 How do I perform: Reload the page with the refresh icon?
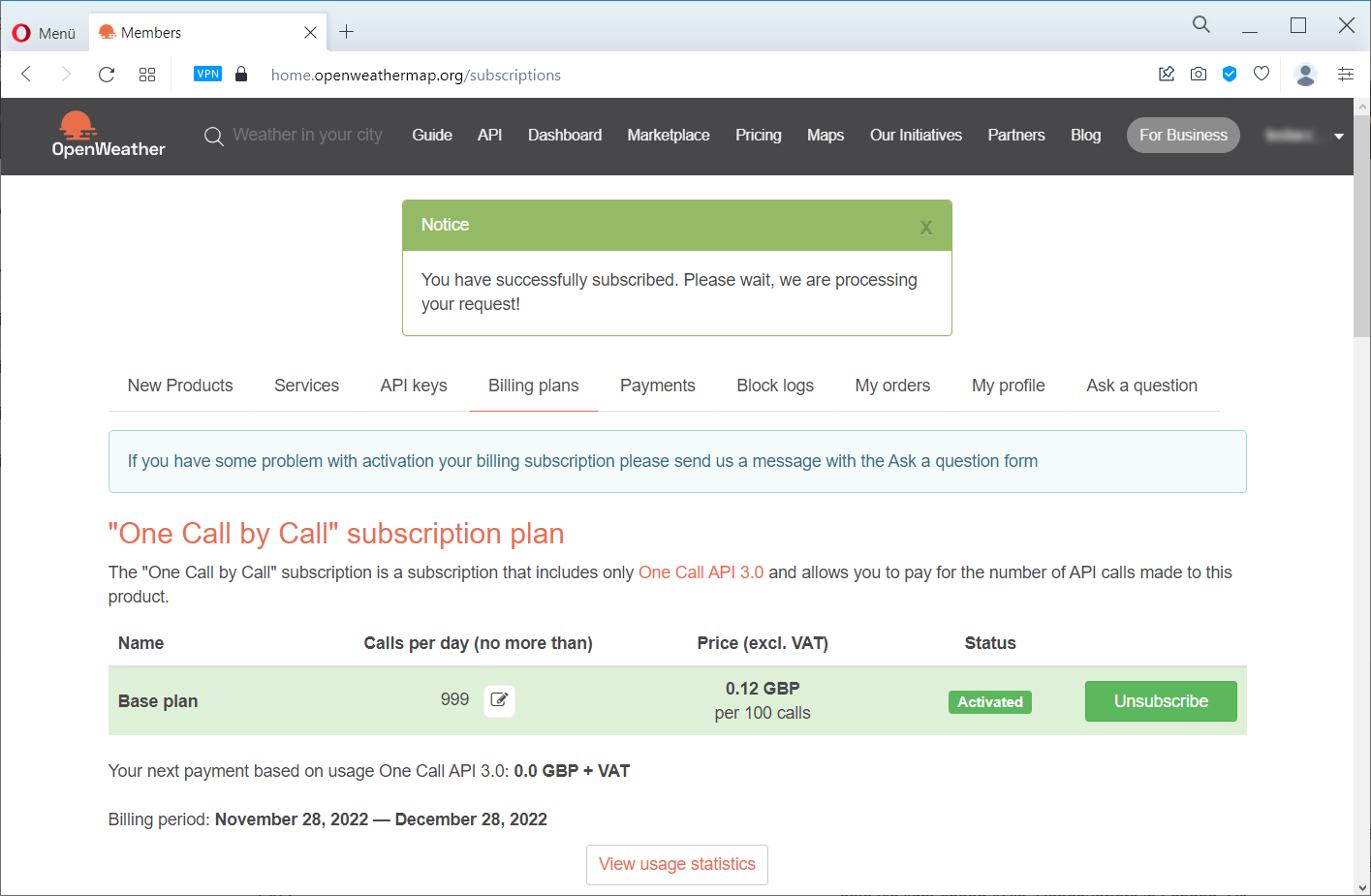(107, 75)
